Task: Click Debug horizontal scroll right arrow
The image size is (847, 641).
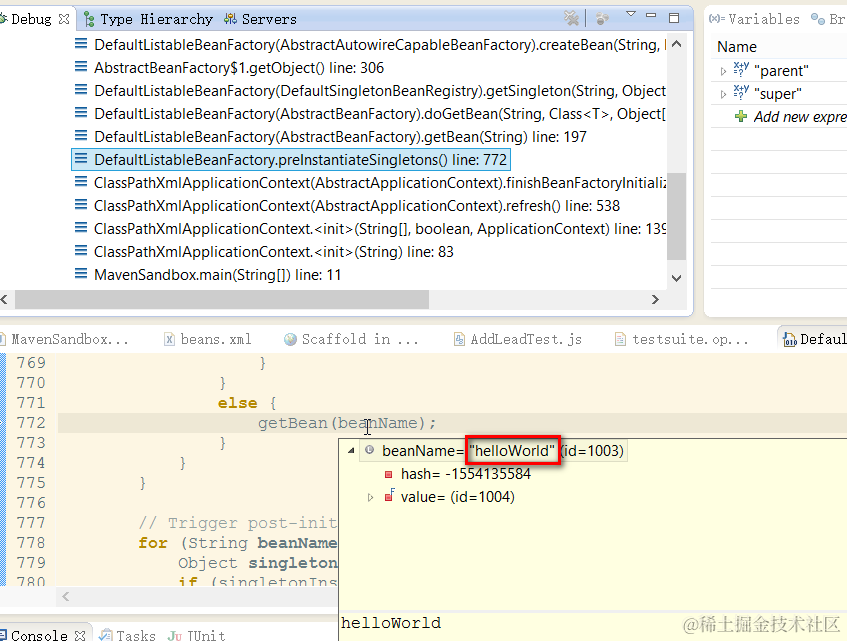Action: (655, 299)
